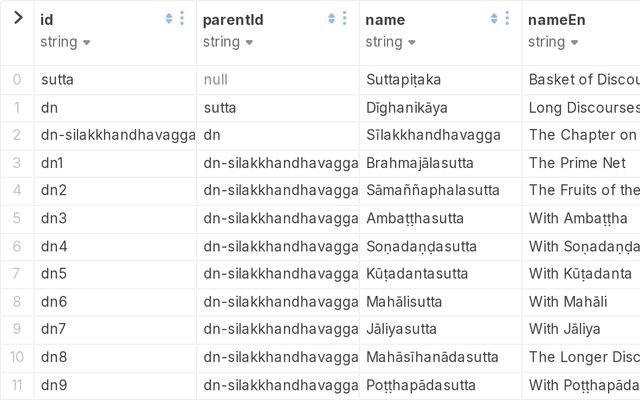
Task: Change name column string type
Action: click(391, 42)
